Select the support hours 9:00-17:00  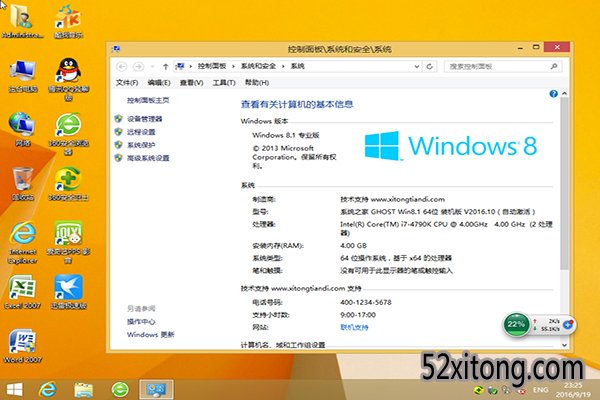358,315
